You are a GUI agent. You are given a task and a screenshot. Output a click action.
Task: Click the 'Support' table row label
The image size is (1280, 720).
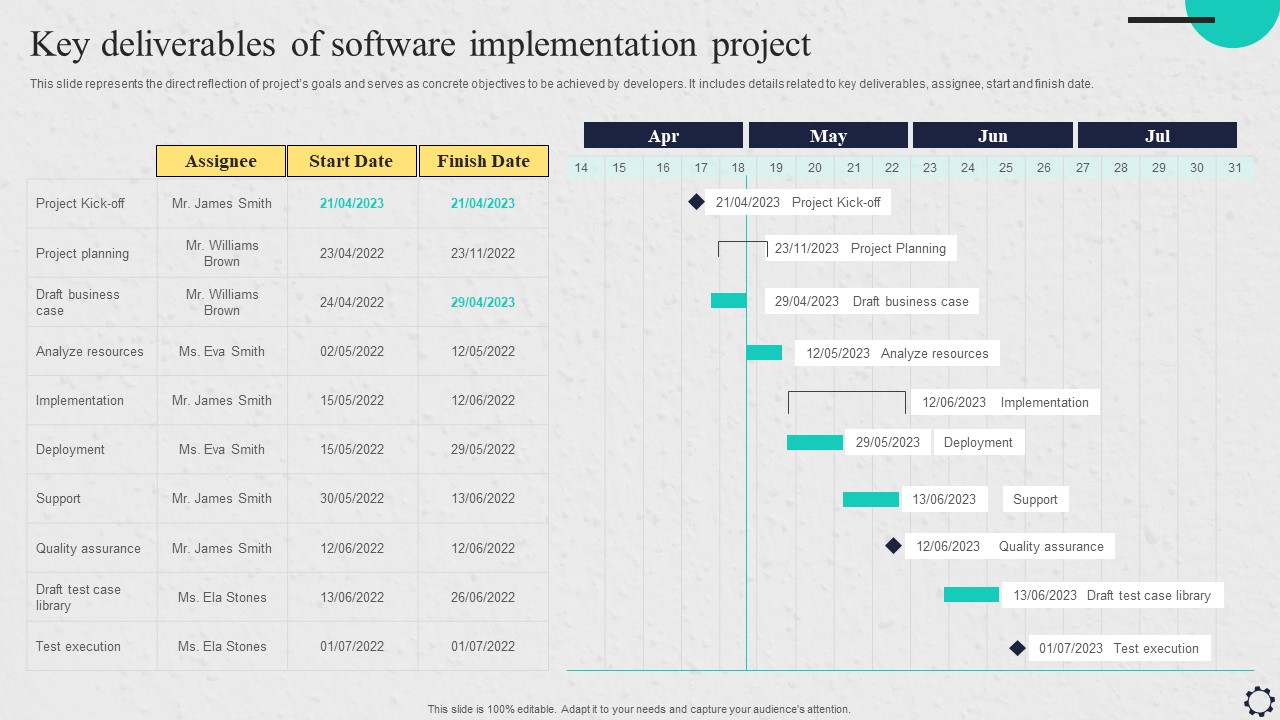[58, 498]
